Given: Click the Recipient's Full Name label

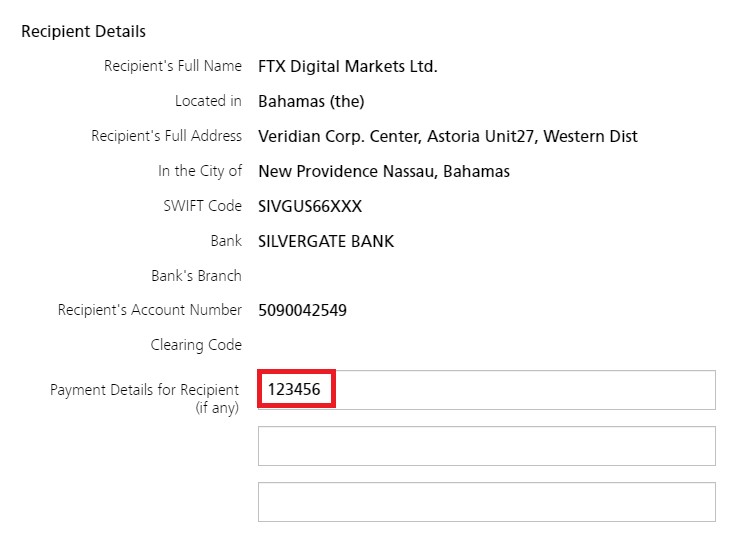Looking at the screenshot, I should [x=173, y=66].
